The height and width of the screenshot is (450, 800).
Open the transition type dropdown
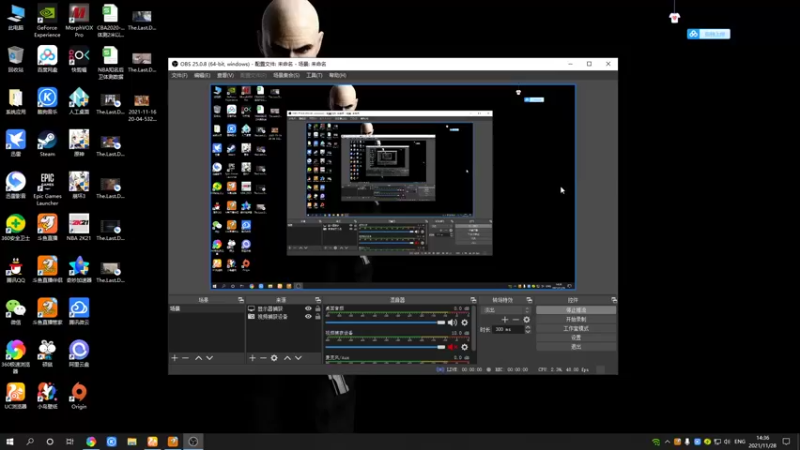point(507,310)
